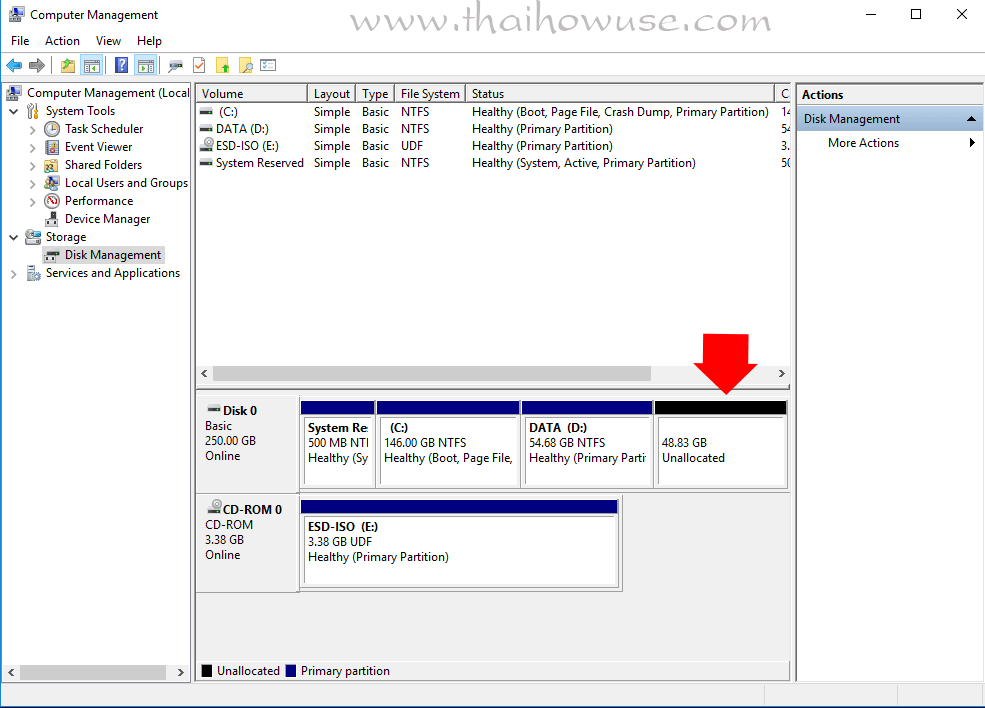985x708 pixels.
Task: Click right arrow of volume list scrollbar
Action: coord(781,374)
